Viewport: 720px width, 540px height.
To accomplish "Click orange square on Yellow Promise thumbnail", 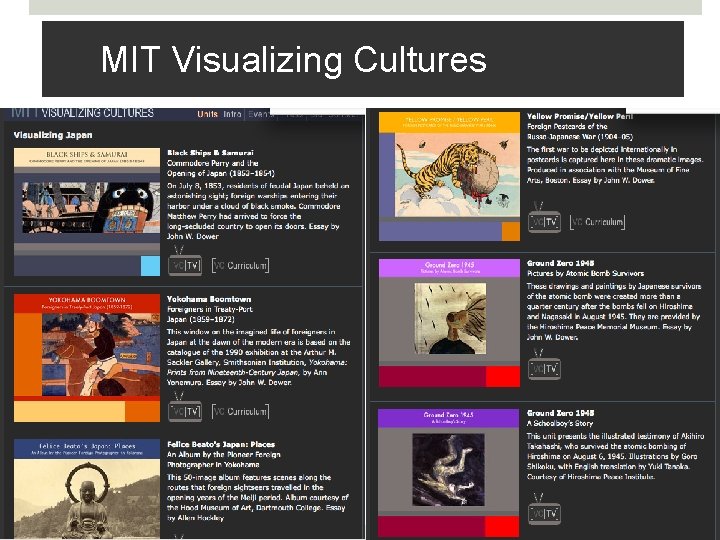I will pos(511,231).
